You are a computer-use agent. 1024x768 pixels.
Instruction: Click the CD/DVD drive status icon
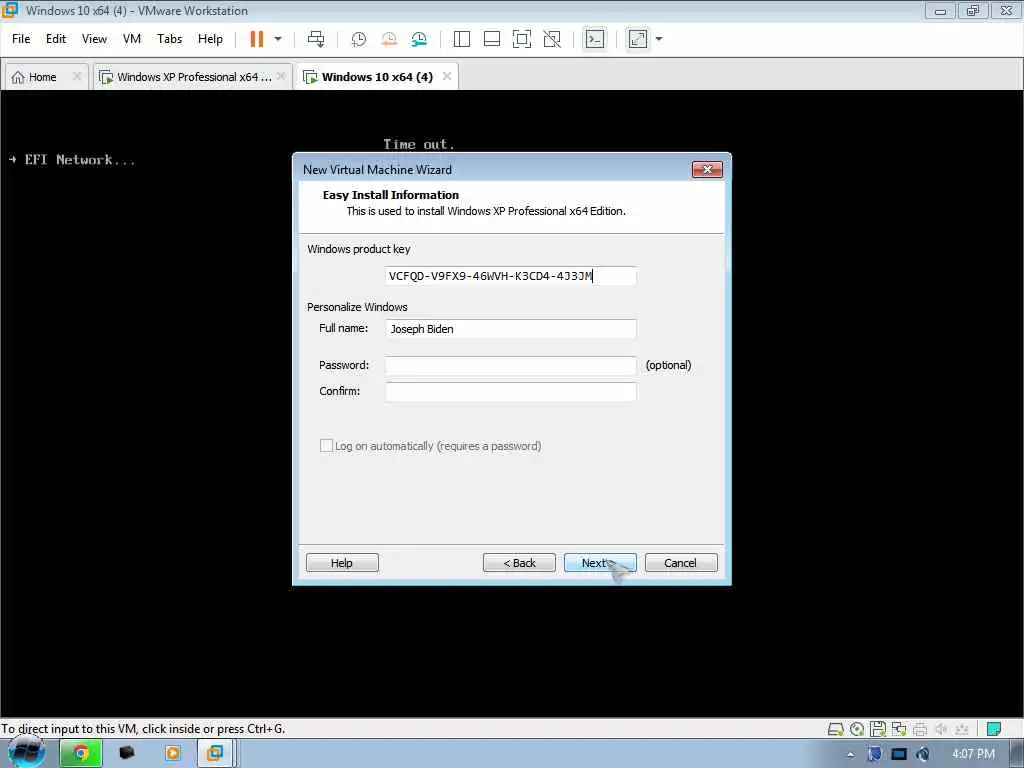pos(857,729)
